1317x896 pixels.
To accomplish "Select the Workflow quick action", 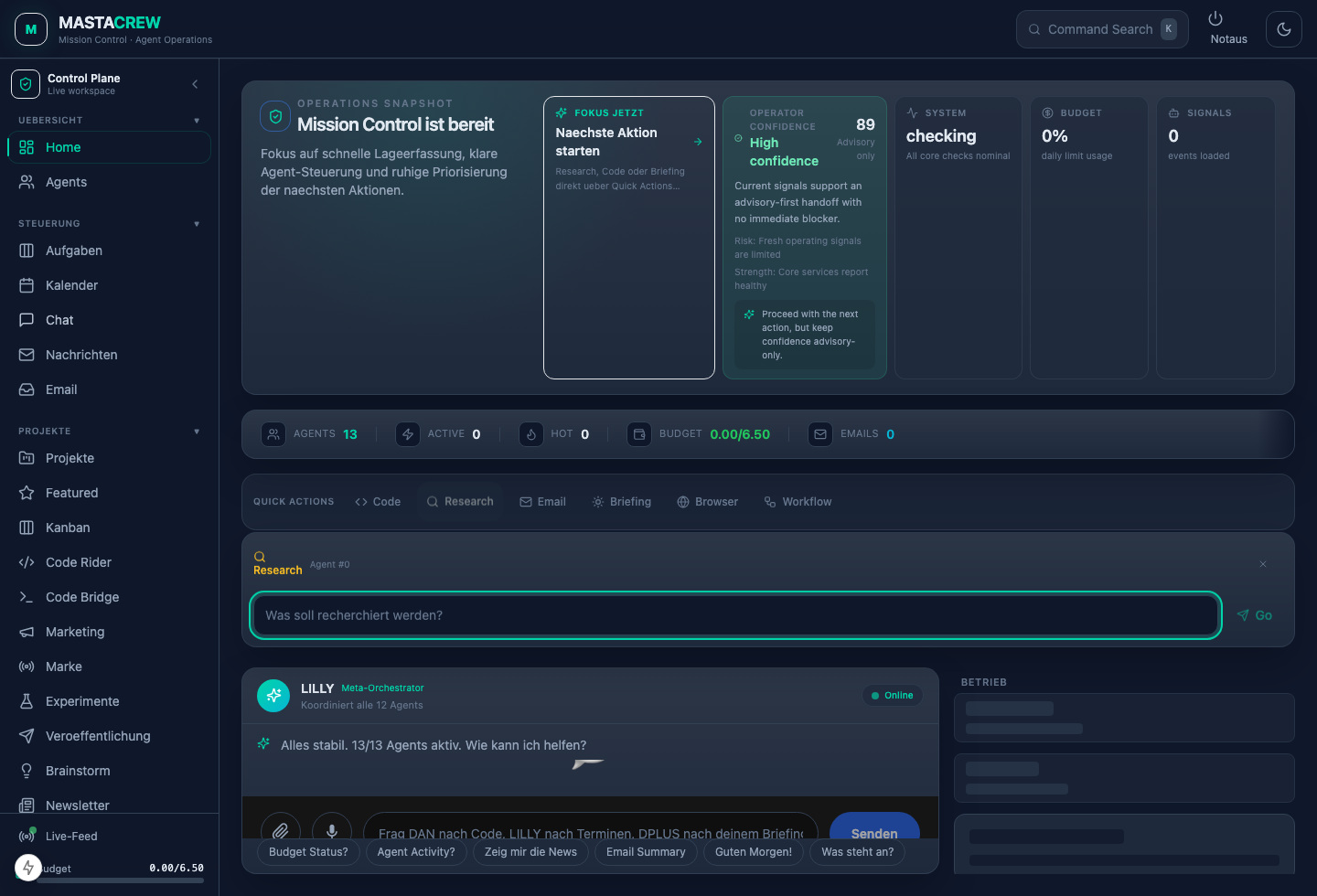I will tap(798, 502).
